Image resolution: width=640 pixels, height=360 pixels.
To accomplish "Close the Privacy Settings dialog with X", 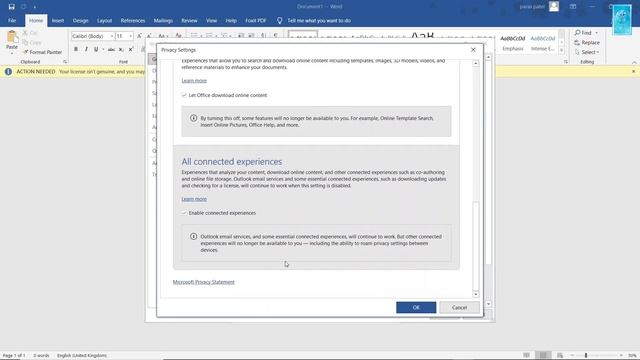I will point(473,50).
